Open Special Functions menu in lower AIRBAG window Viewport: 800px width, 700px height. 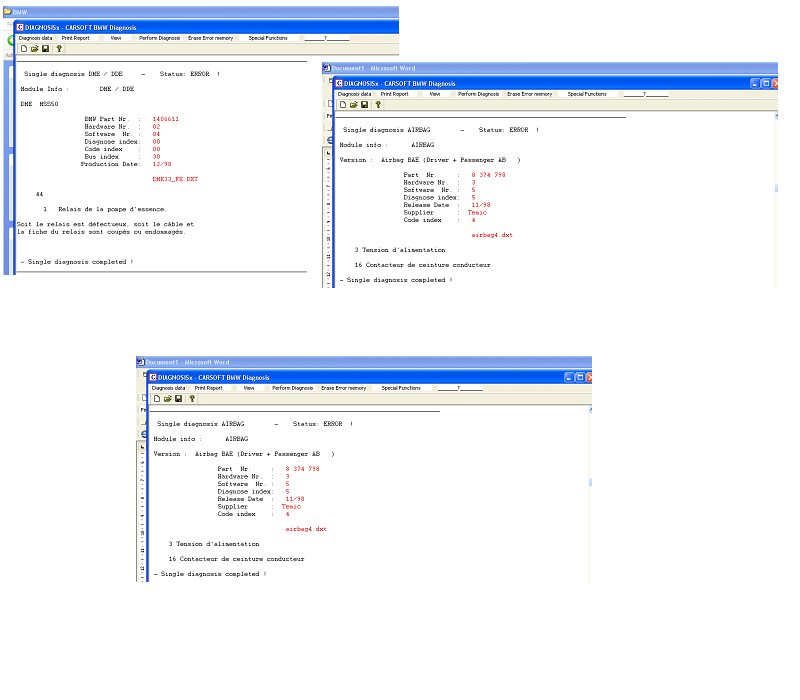point(402,388)
